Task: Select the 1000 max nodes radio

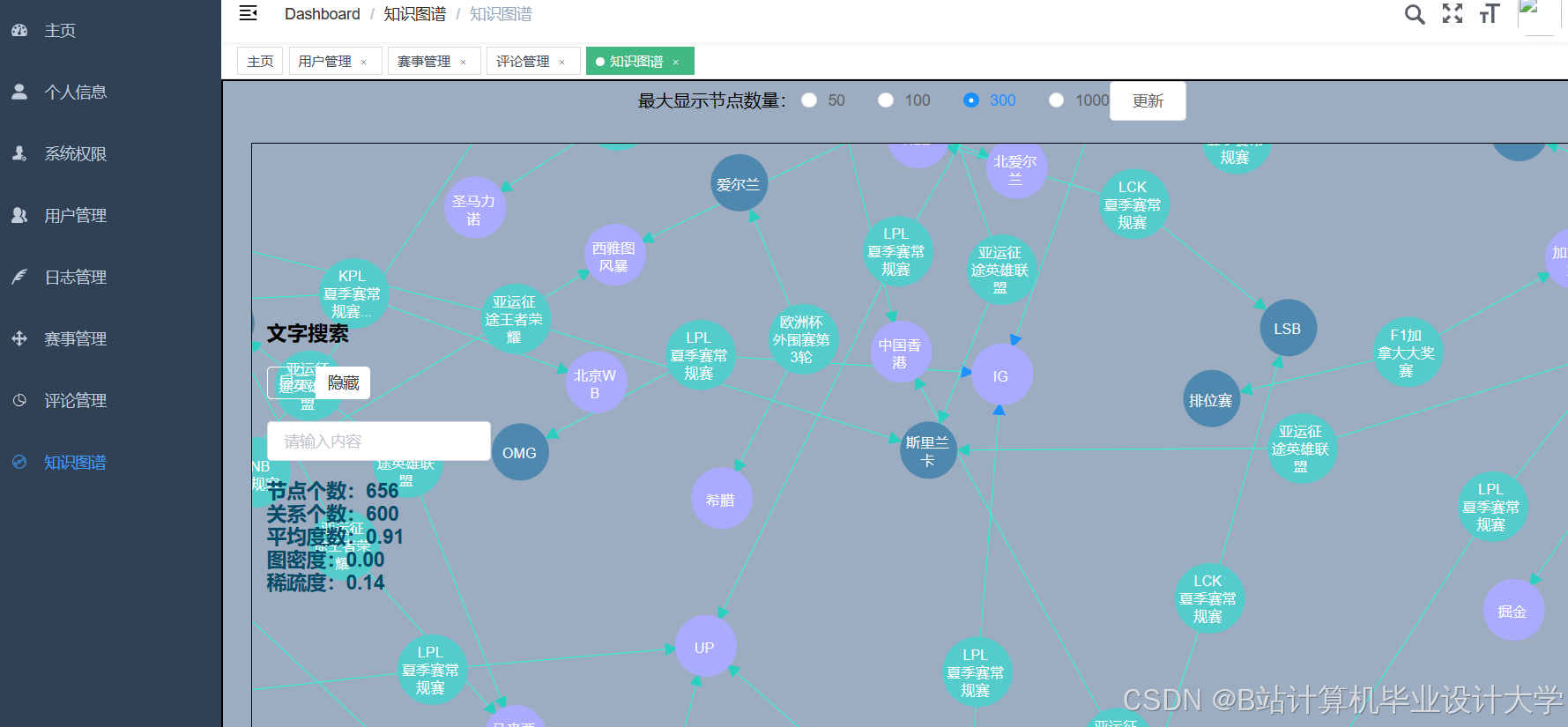Action: [1056, 100]
